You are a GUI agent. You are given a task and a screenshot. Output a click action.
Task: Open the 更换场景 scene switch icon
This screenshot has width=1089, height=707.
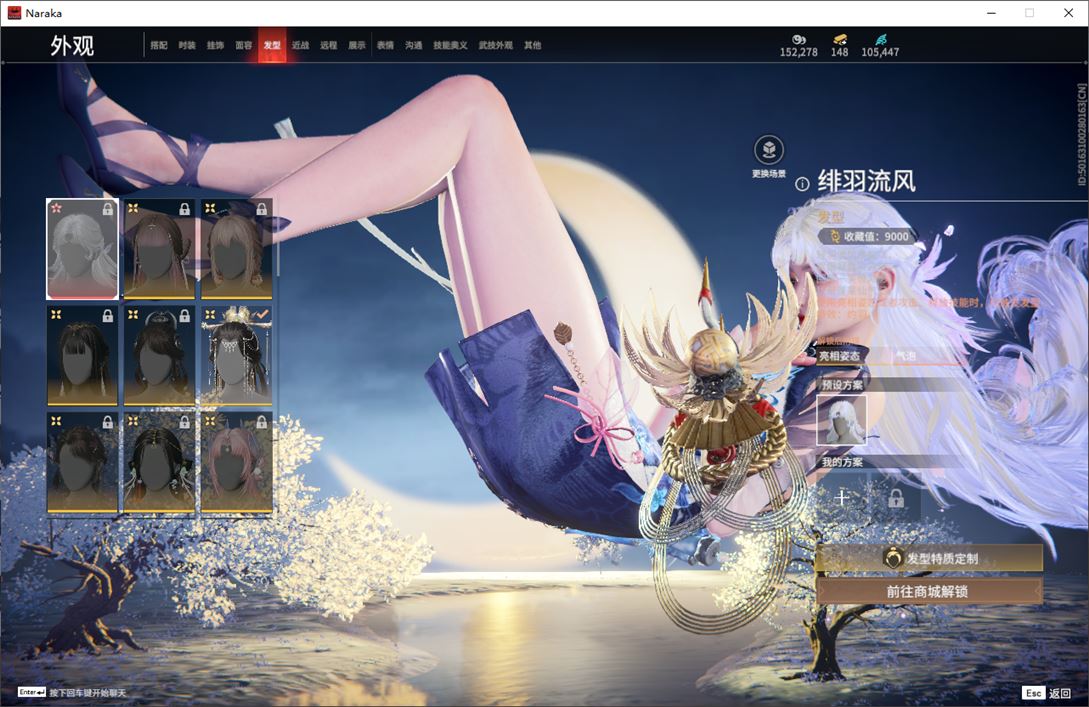coord(769,150)
